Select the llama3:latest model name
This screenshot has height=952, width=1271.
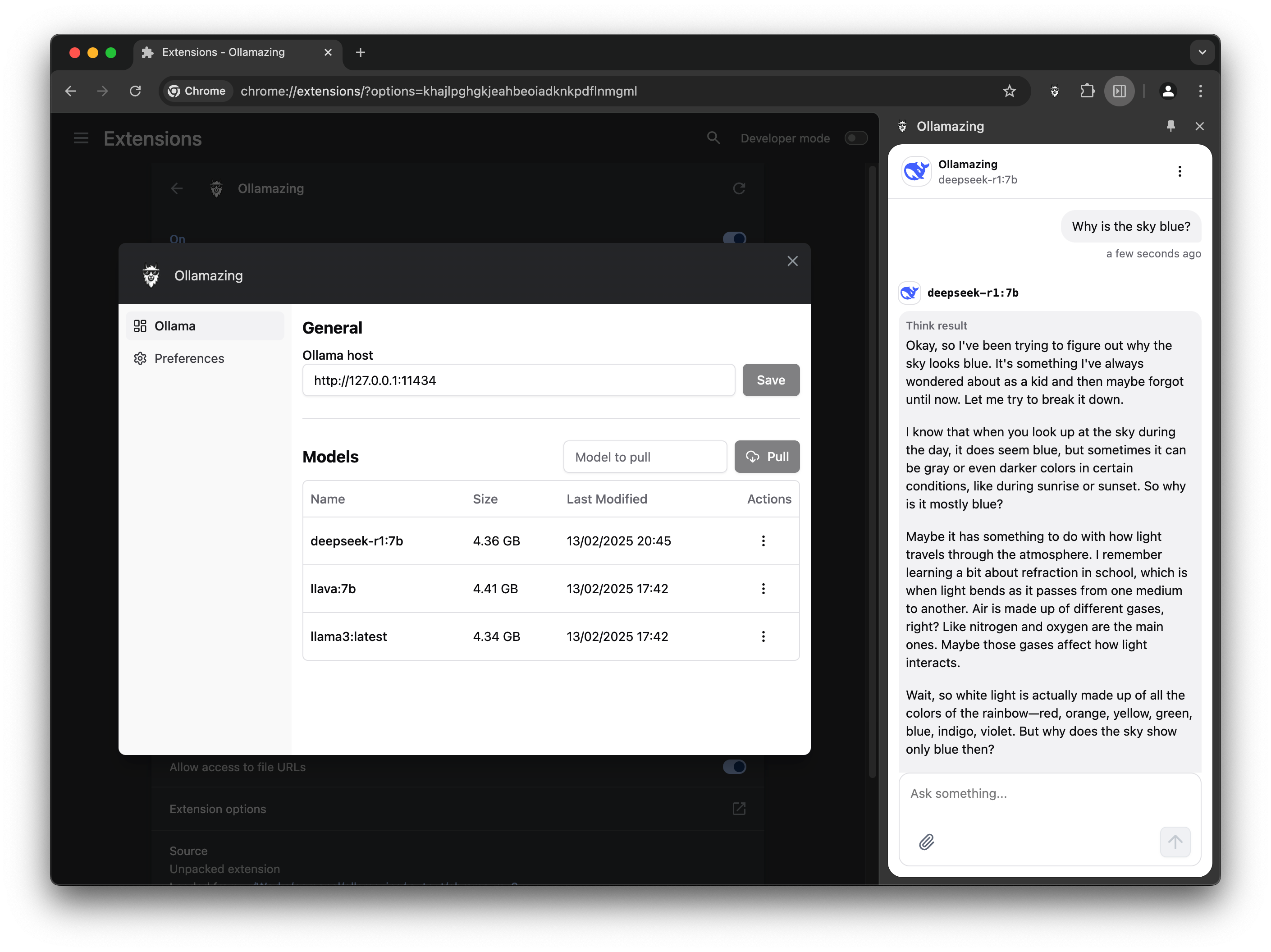click(349, 636)
